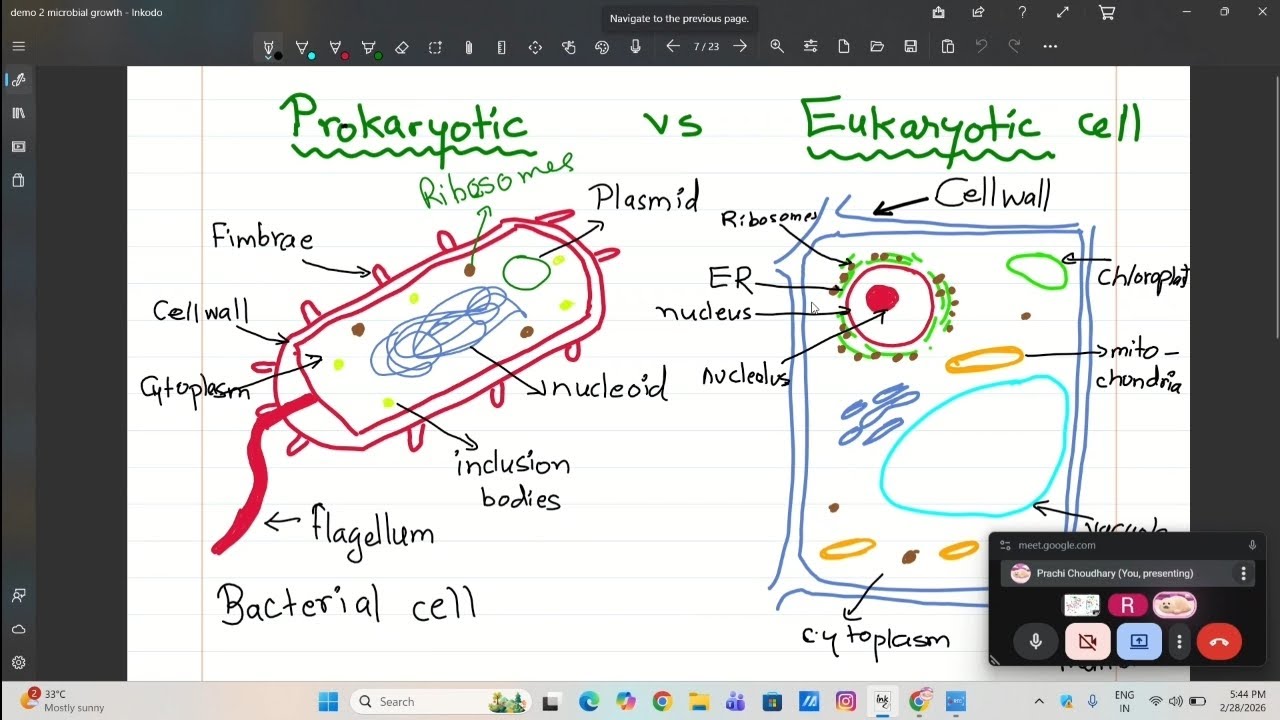
Task: Open File Explorer from taskbar
Action: 699,702
